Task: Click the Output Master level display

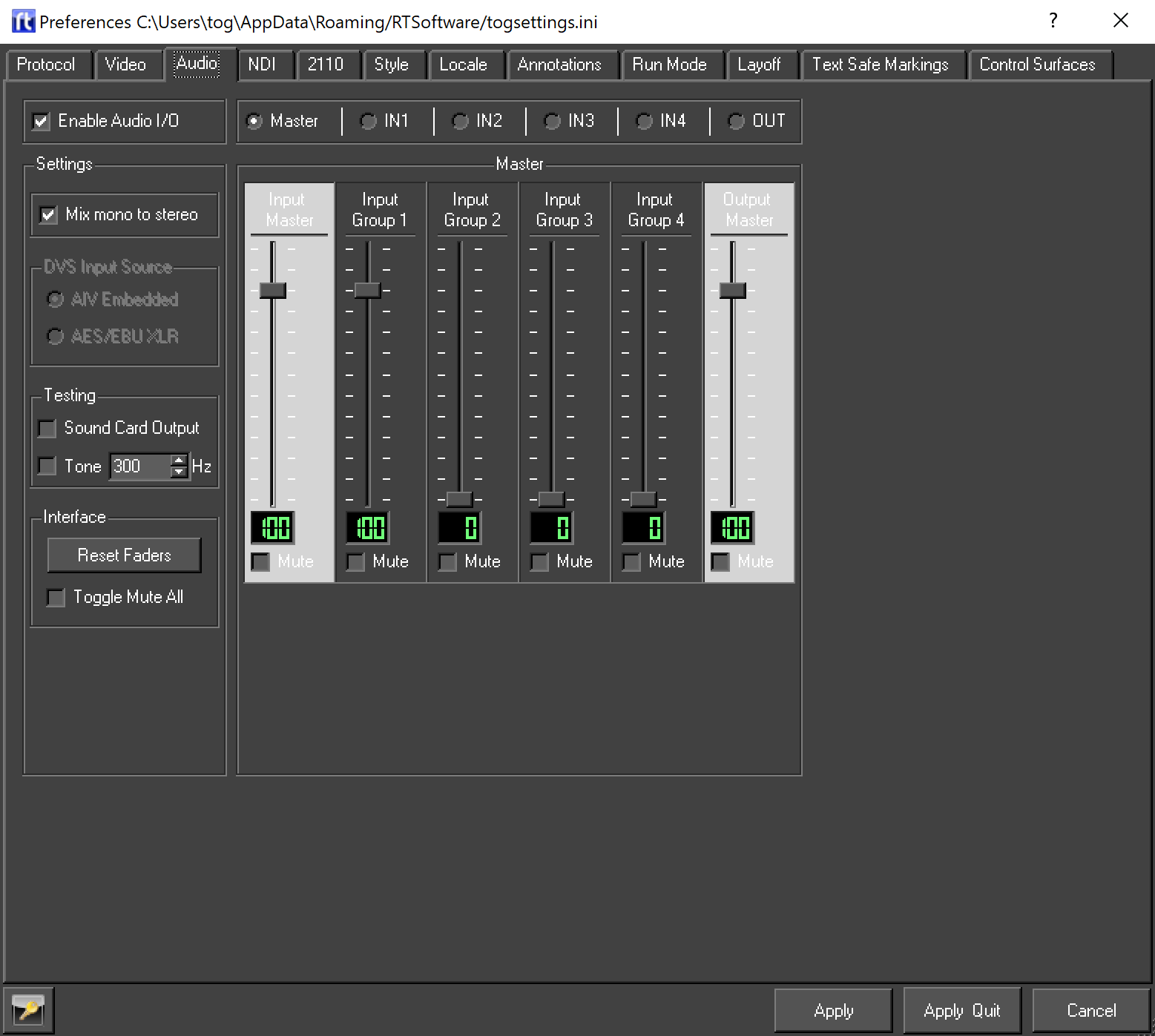Action: coord(733,528)
